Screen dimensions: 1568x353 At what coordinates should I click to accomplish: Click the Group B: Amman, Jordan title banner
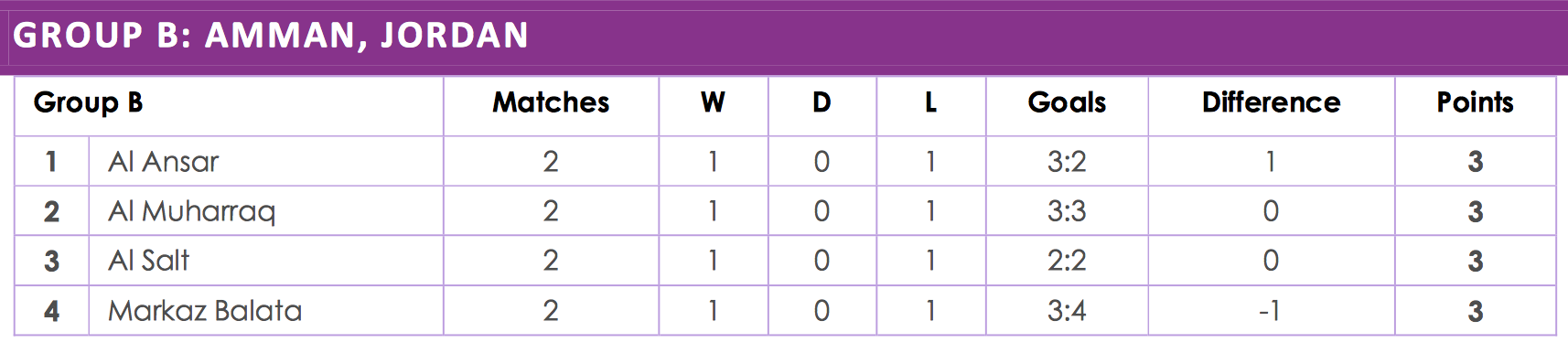pos(784,36)
